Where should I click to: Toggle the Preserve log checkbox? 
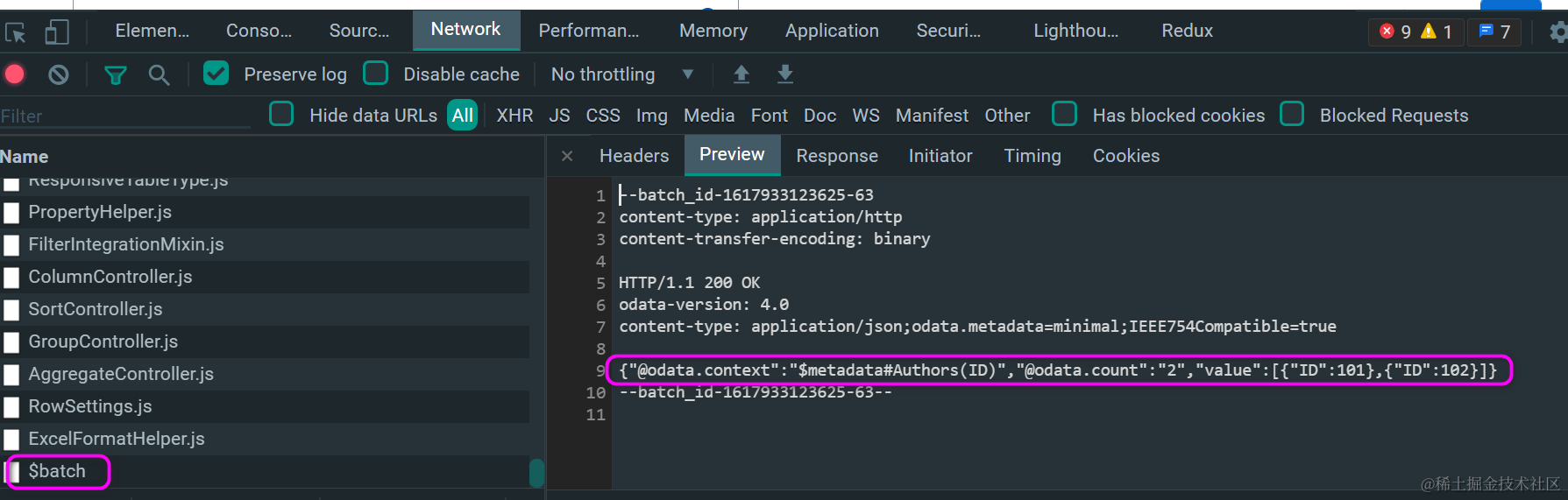pyautogui.click(x=216, y=73)
